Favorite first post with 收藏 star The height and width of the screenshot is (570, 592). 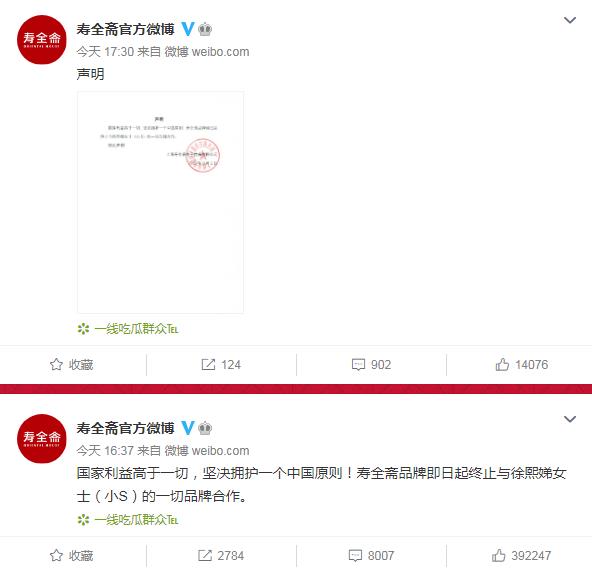[71, 365]
